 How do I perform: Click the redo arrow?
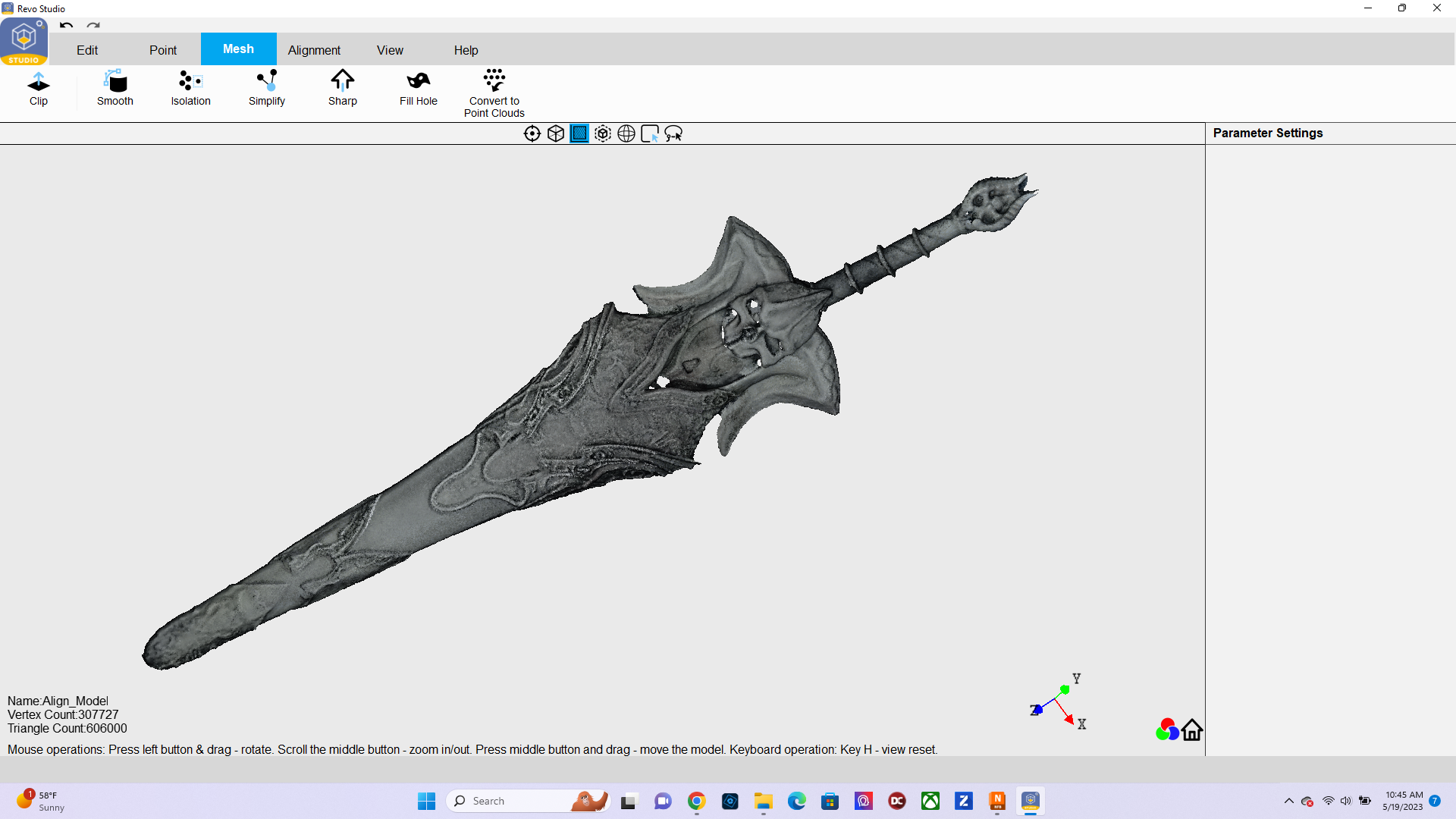click(x=93, y=25)
